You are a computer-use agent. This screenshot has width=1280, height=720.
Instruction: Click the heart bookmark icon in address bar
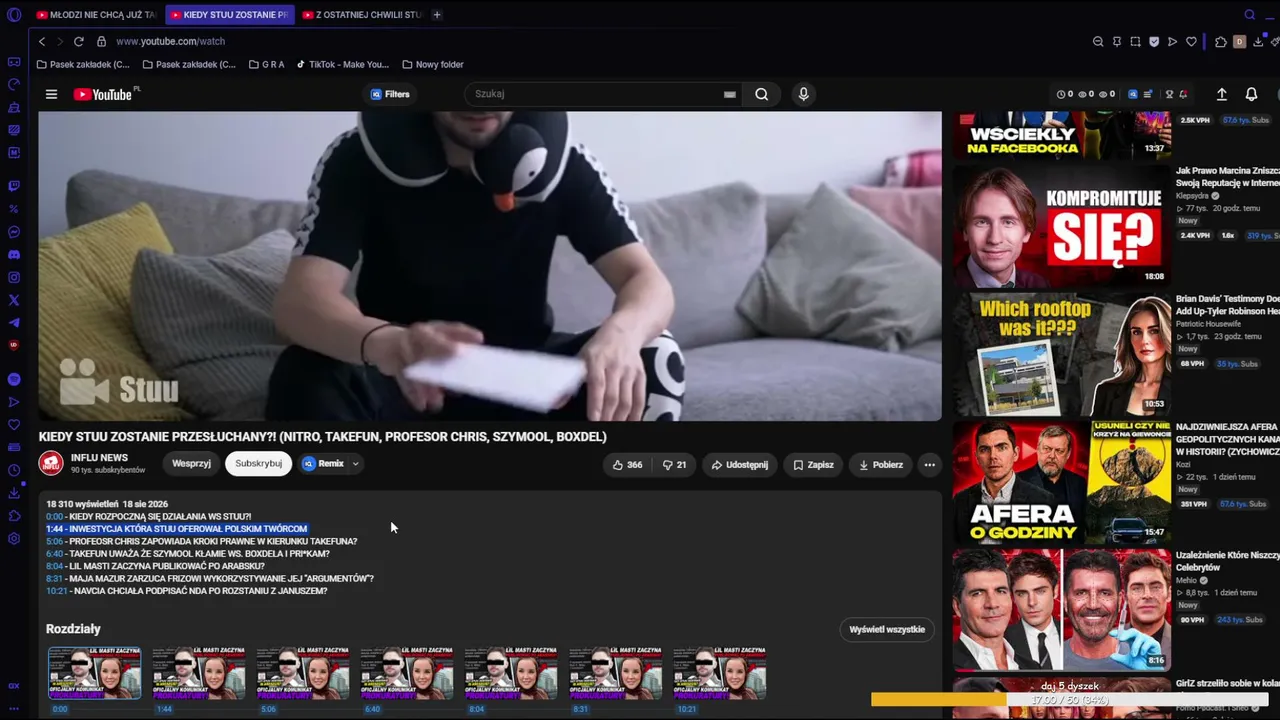pyautogui.click(x=1191, y=42)
